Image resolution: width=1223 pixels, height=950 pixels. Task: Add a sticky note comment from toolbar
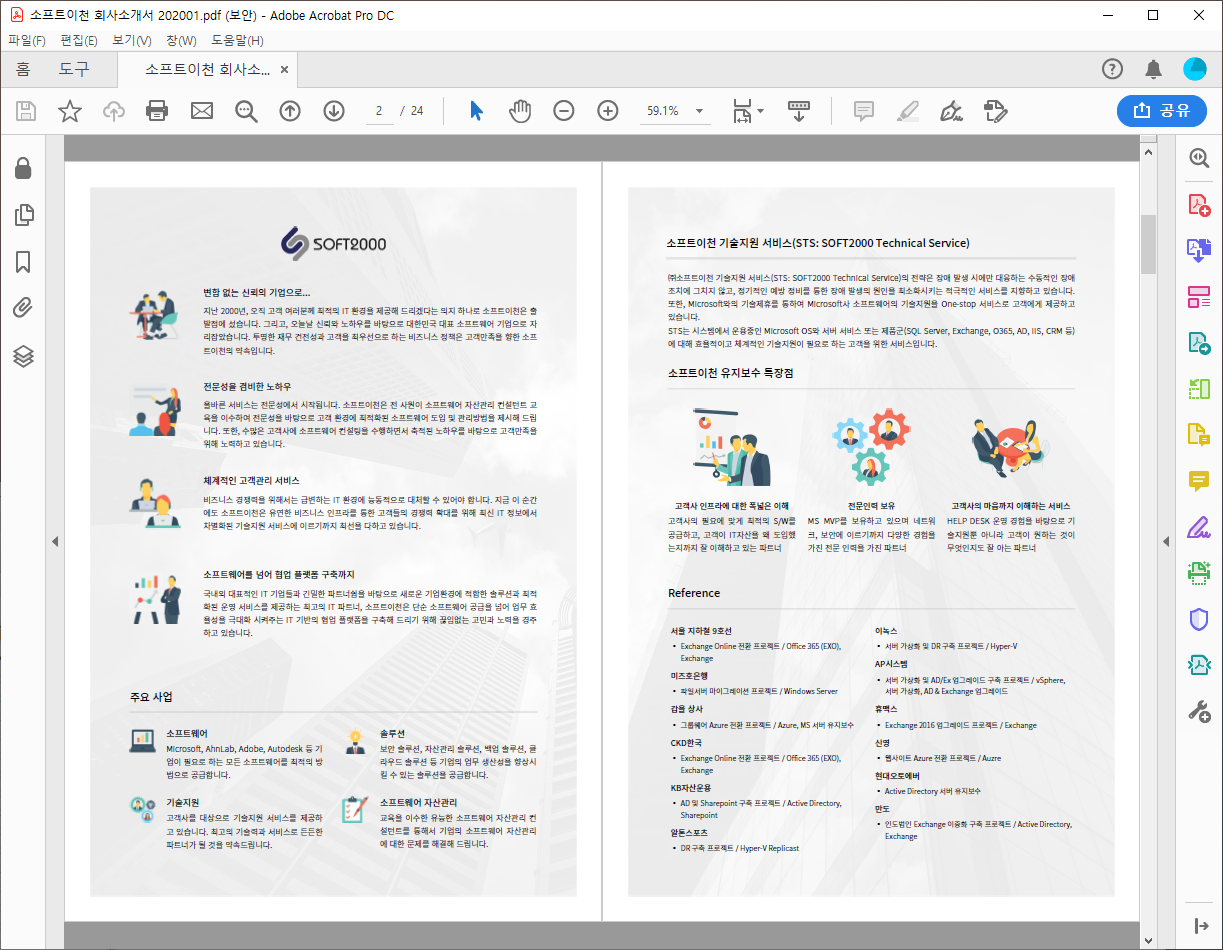tap(864, 111)
